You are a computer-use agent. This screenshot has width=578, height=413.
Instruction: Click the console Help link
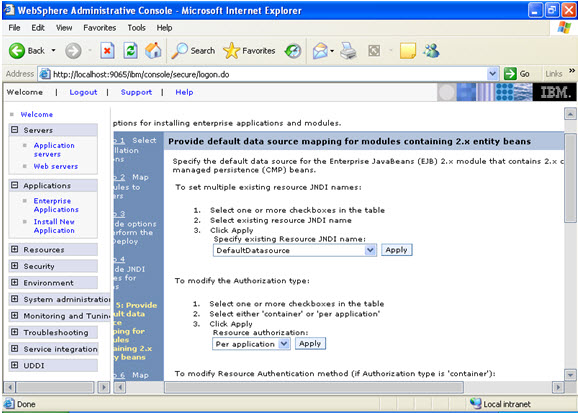184,92
